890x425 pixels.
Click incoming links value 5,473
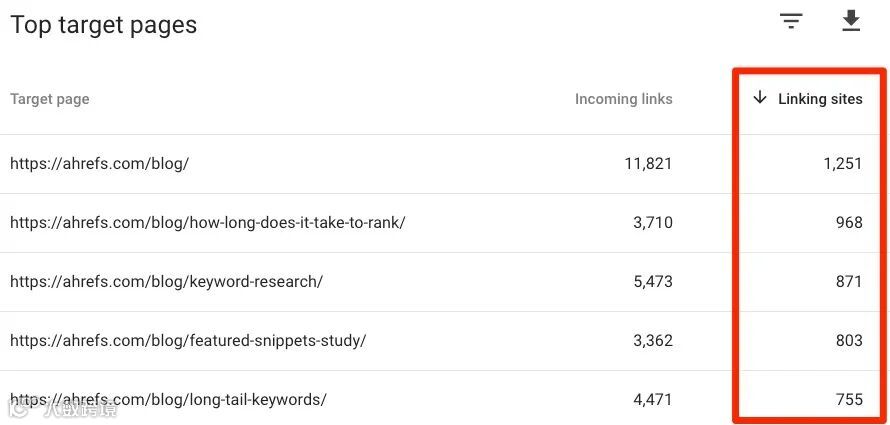[x=653, y=281]
